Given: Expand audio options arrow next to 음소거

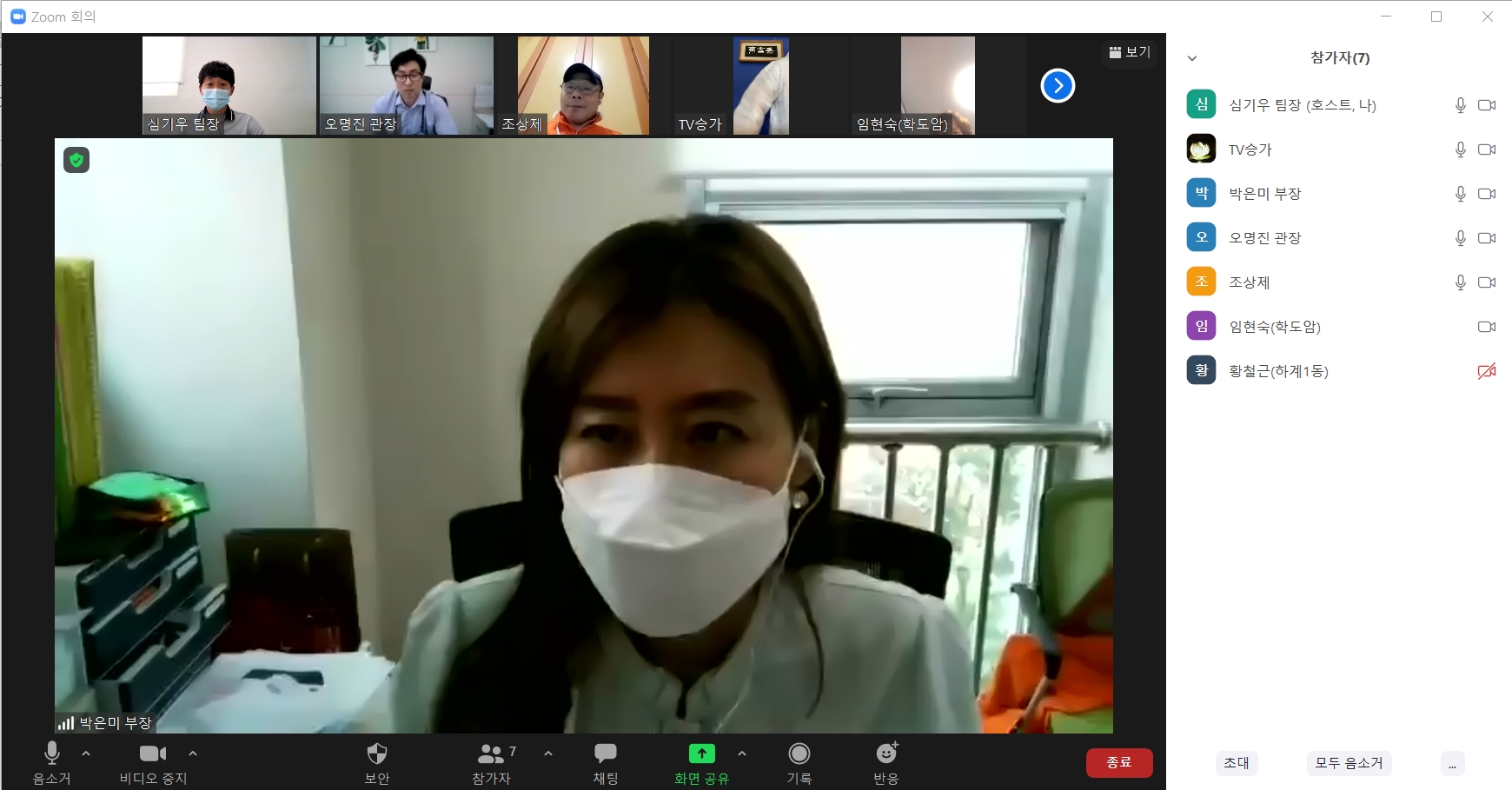Looking at the screenshot, I should coord(86,753).
